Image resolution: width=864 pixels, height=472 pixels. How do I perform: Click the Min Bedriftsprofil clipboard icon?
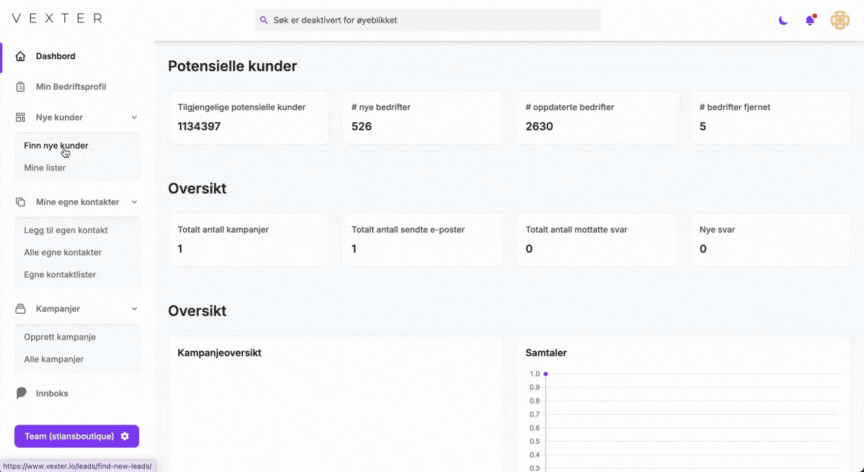(20, 86)
